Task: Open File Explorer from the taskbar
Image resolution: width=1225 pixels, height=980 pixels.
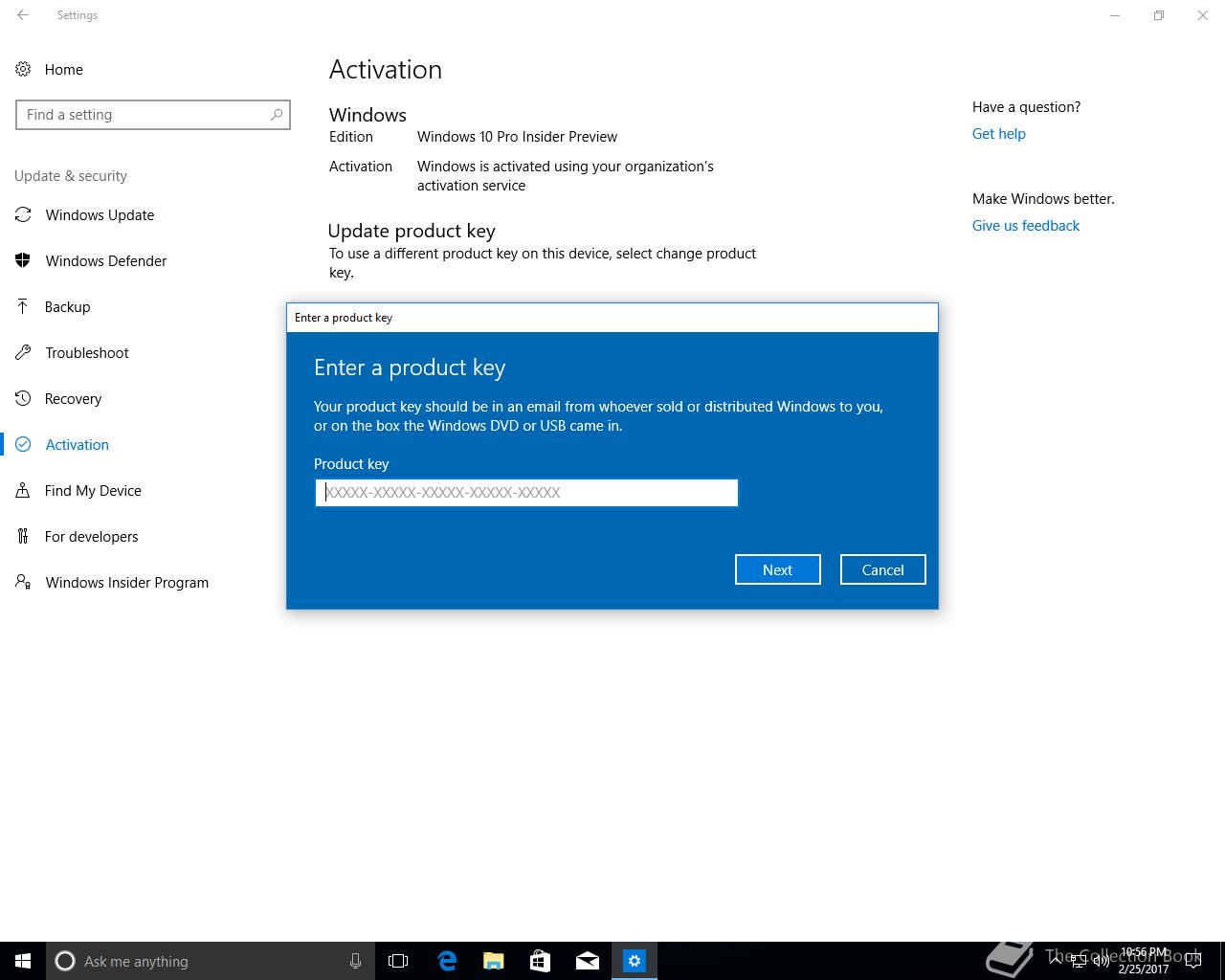Action: pyautogui.click(x=493, y=961)
